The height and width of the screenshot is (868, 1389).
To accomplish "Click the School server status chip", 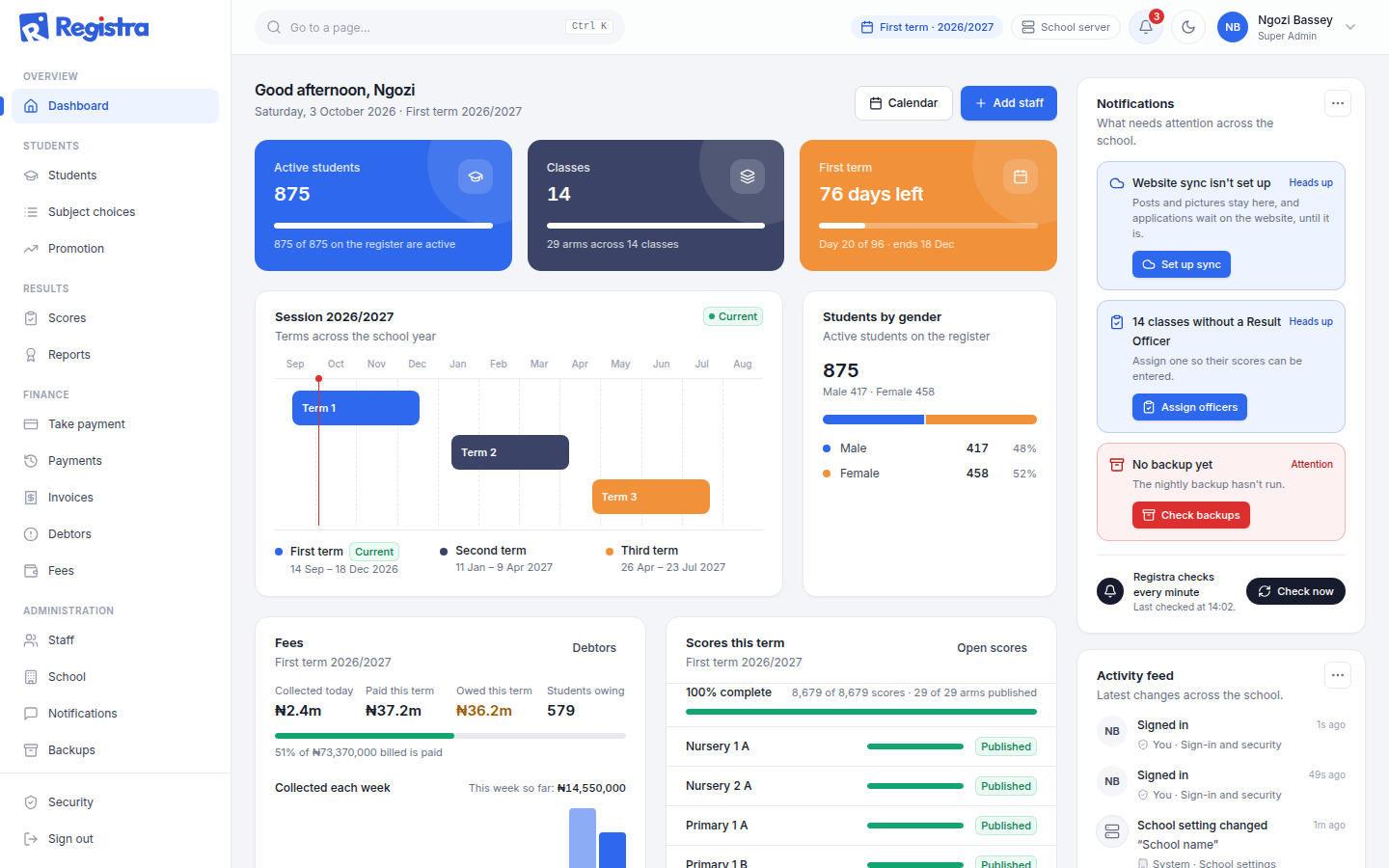I will point(1066,27).
